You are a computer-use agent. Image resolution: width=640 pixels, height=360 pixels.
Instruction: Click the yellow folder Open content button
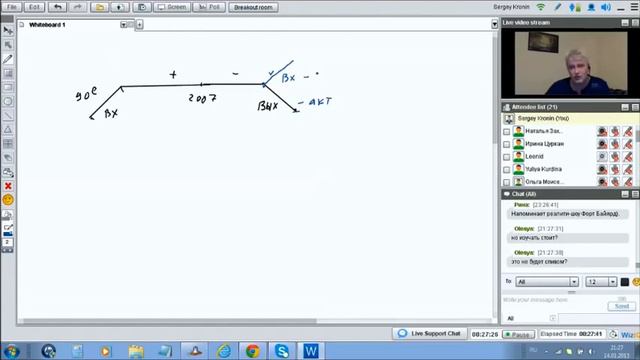pos(100,7)
